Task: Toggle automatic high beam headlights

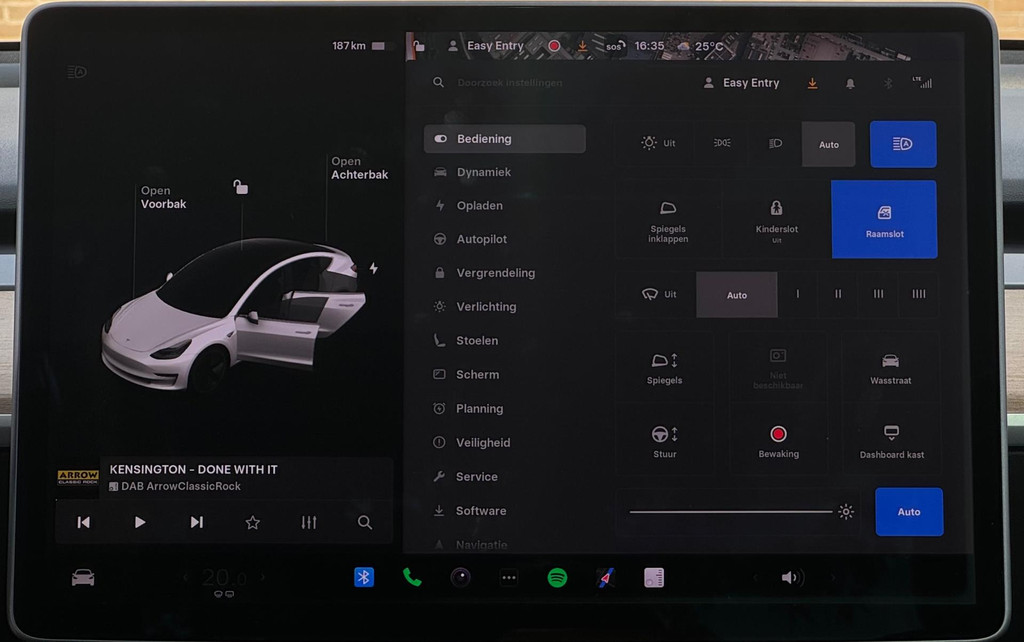Action: tap(903, 144)
